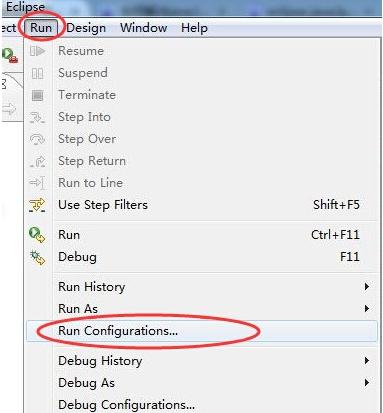
Task: Expand the Run History submenu arrow
Action: 367,287
